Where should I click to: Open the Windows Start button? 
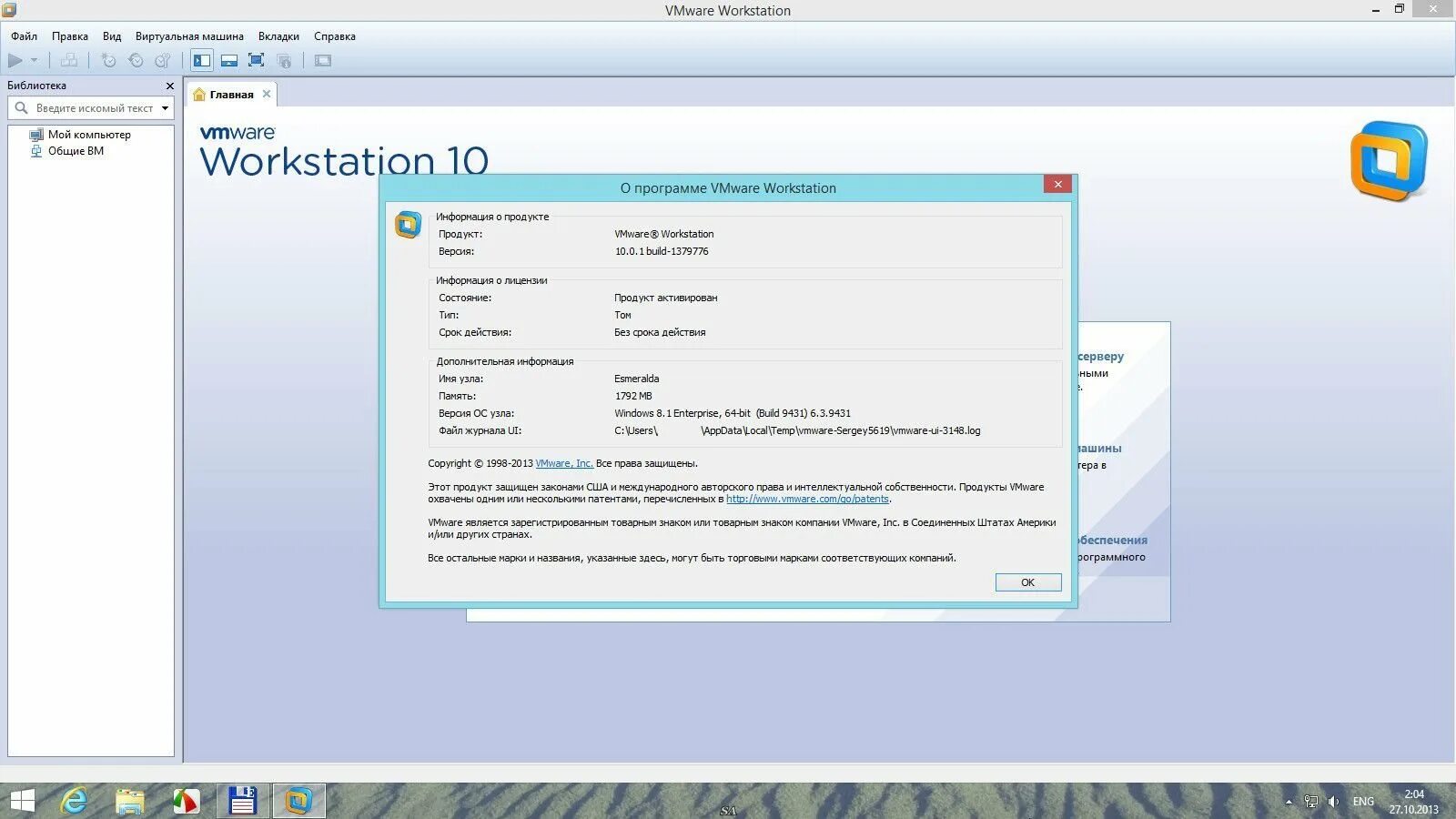(22, 801)
